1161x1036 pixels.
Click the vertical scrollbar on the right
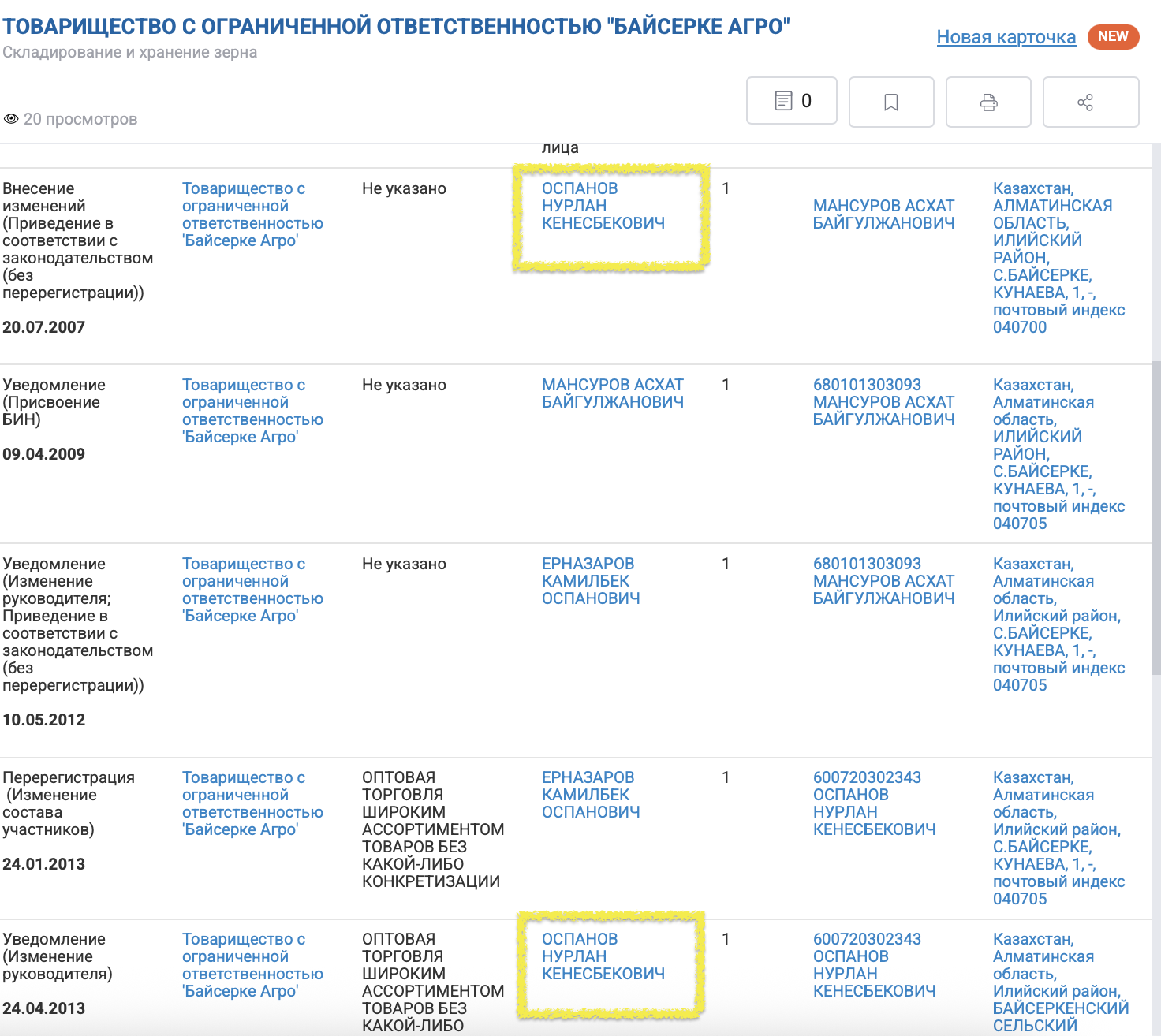tap(1155, 512)
